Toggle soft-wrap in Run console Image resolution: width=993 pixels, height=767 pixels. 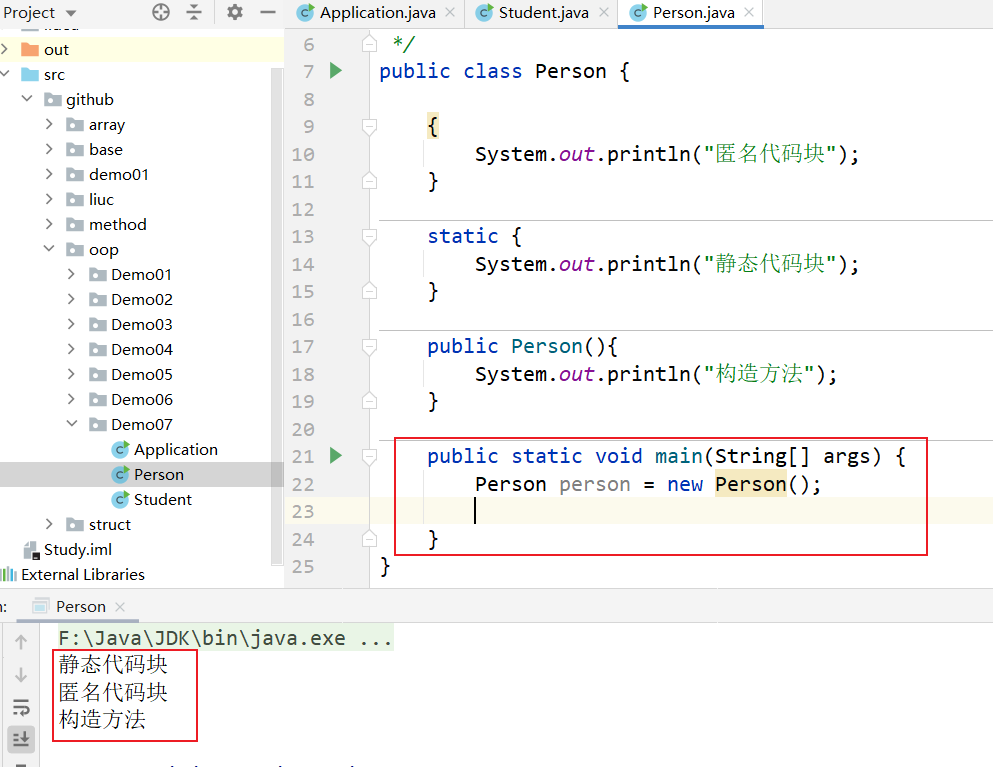click(x=20, y=708)
